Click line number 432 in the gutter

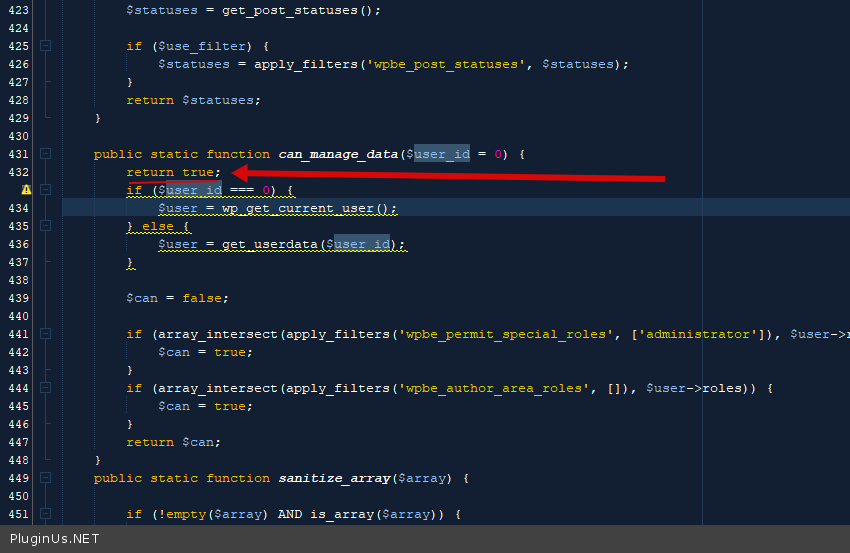click(17, 172)
